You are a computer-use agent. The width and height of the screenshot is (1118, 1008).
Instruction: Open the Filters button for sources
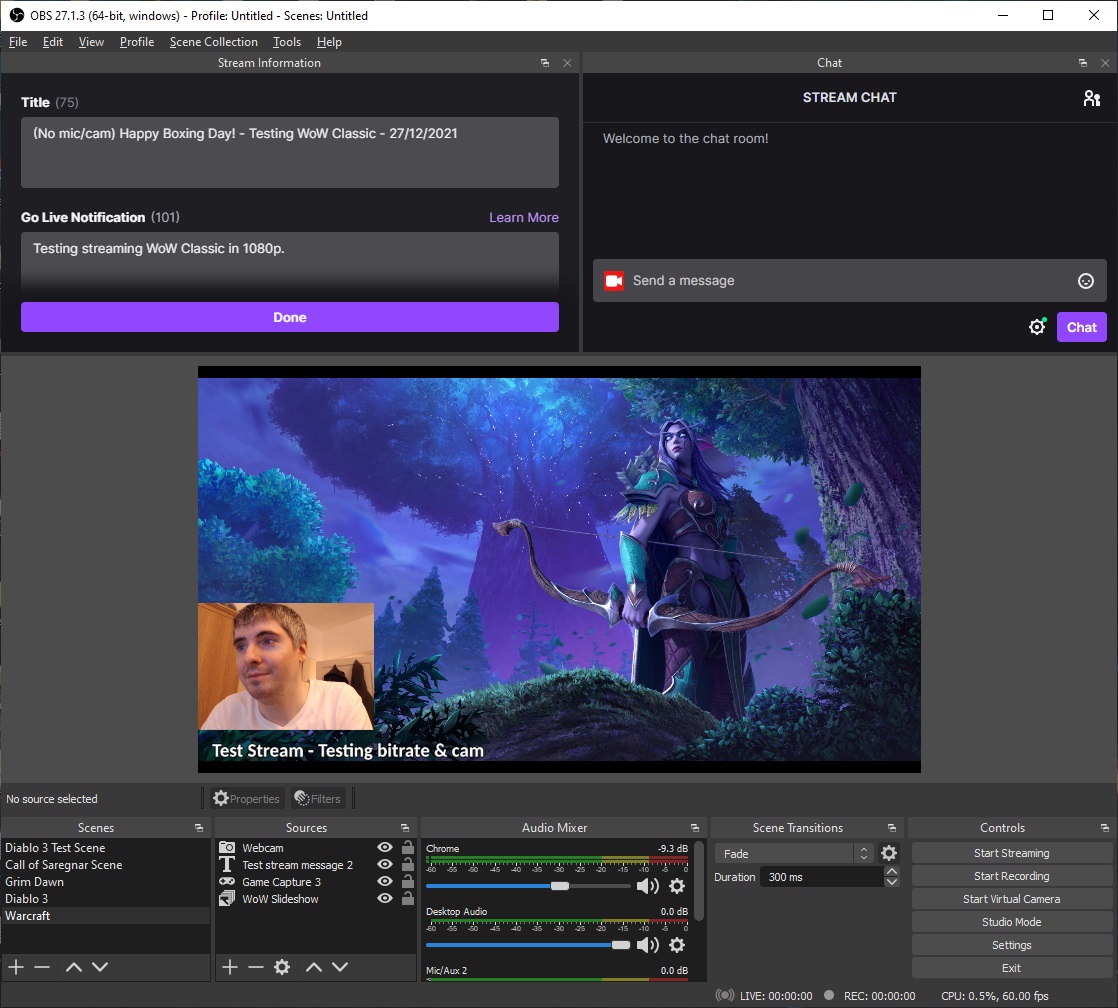318,798
